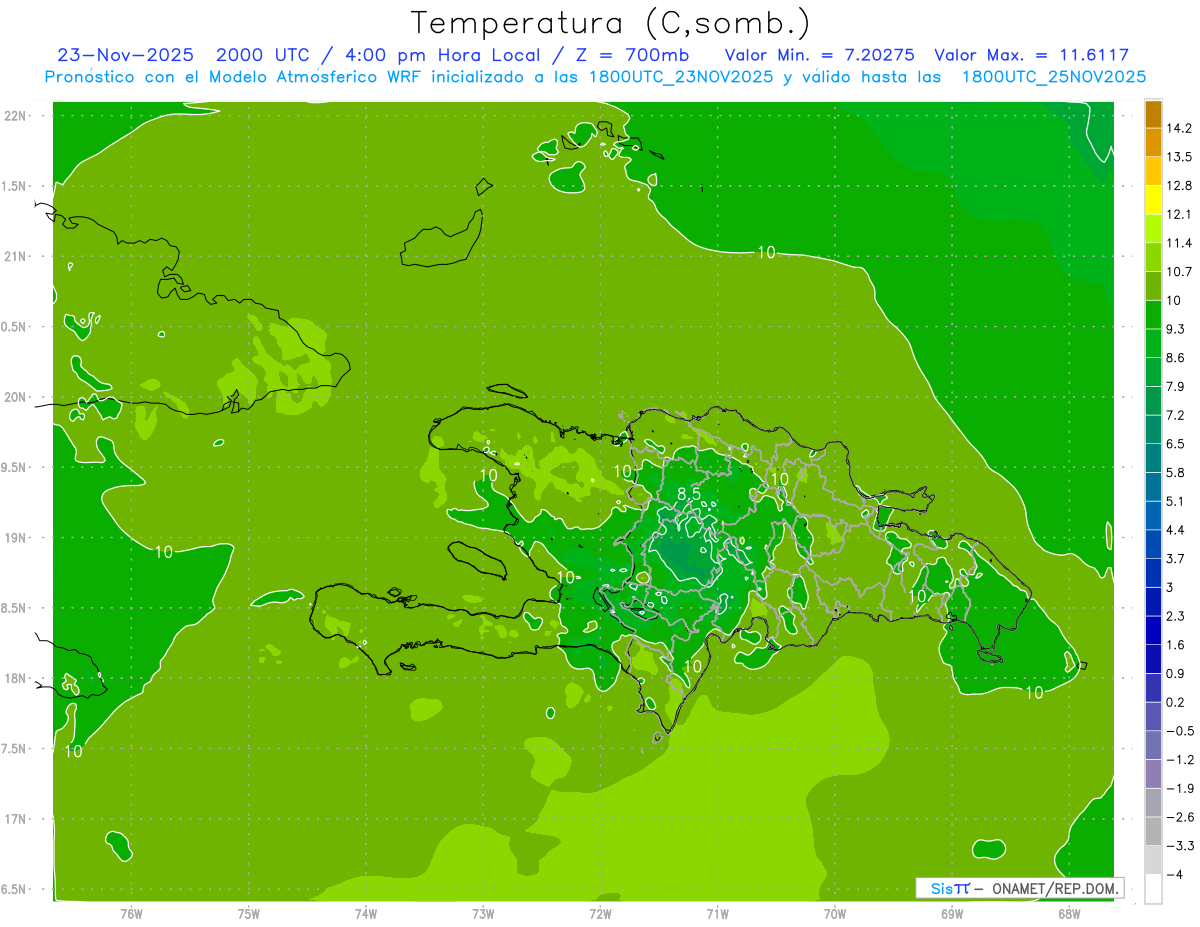The width and height of the screenshot is (1200, 927).
Task: Pick the purple swatch between -1.2 and -1.9
Action: coord(1153,773)
